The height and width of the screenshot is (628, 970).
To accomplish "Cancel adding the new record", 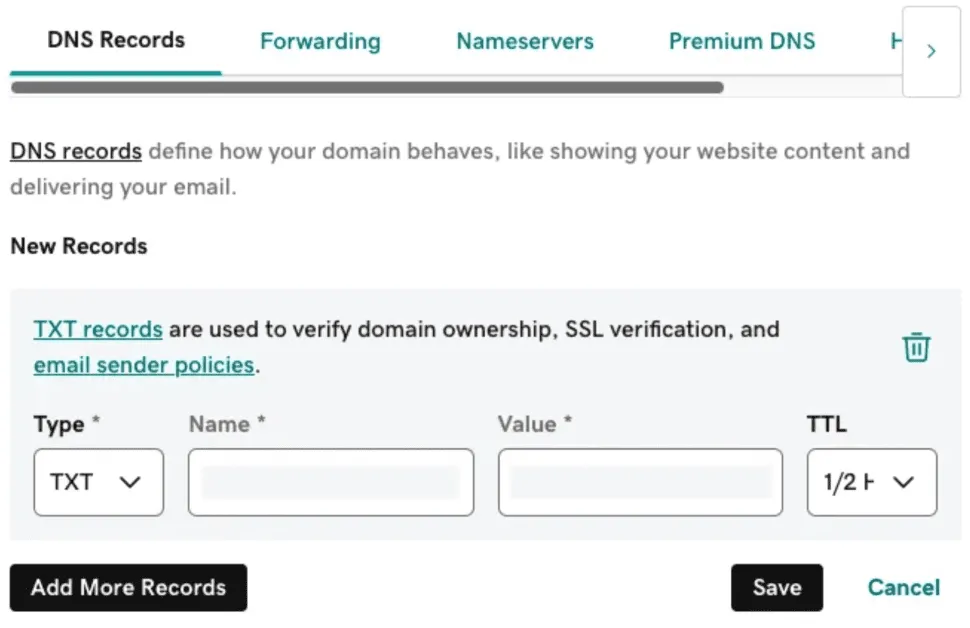I will [x=903, y=587].
